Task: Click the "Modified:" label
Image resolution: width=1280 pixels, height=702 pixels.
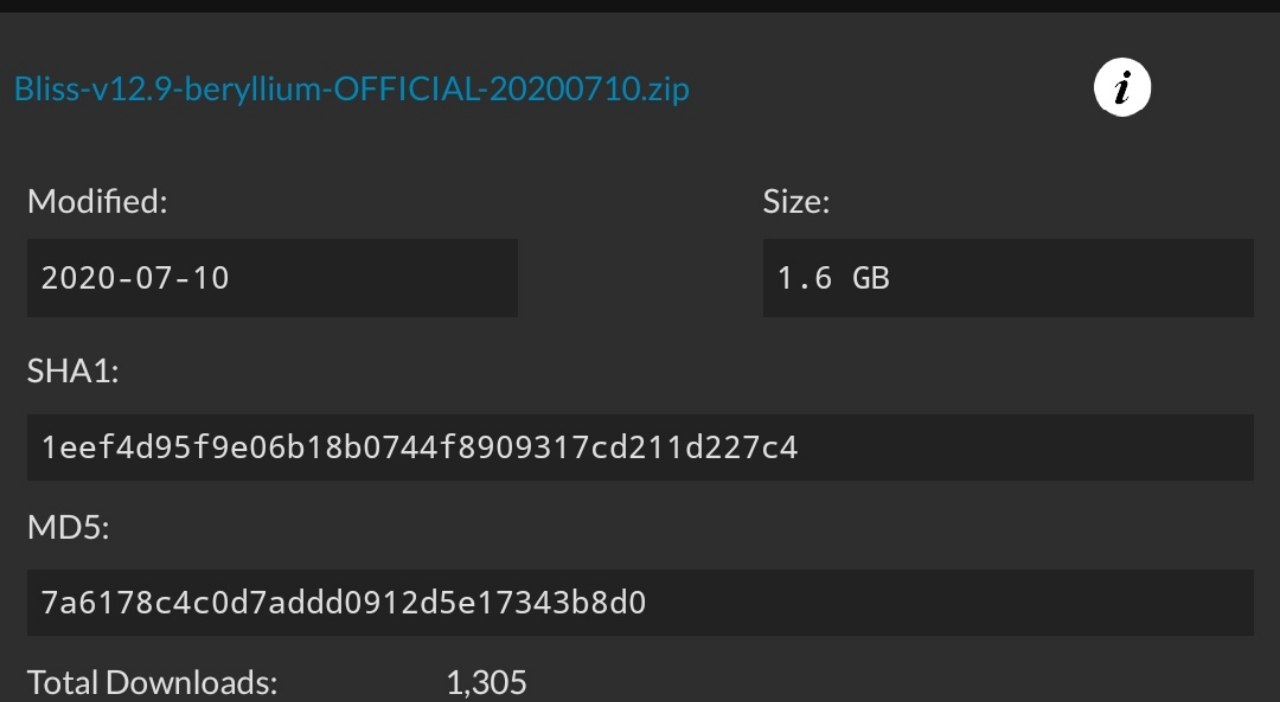Action: pos(97,202)
